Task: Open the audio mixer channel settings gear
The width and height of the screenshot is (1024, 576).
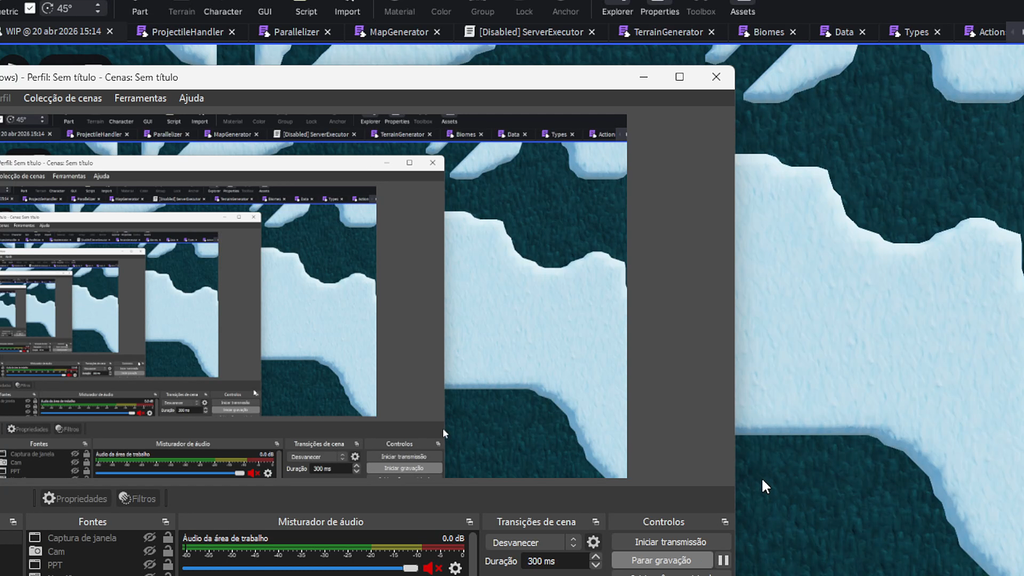Action: click(455, 568)
